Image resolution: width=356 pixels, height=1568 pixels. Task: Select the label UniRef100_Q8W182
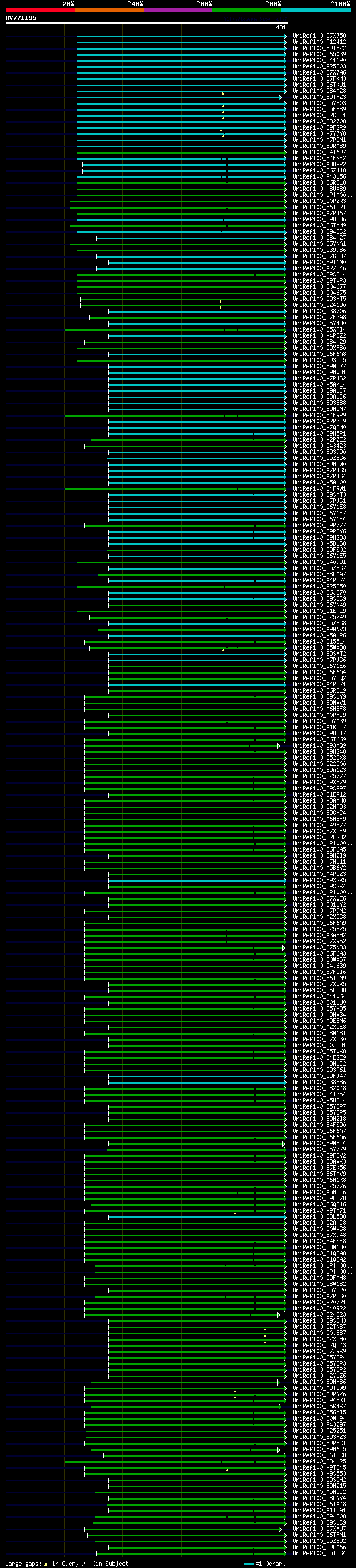click(x=319, y=1284)
